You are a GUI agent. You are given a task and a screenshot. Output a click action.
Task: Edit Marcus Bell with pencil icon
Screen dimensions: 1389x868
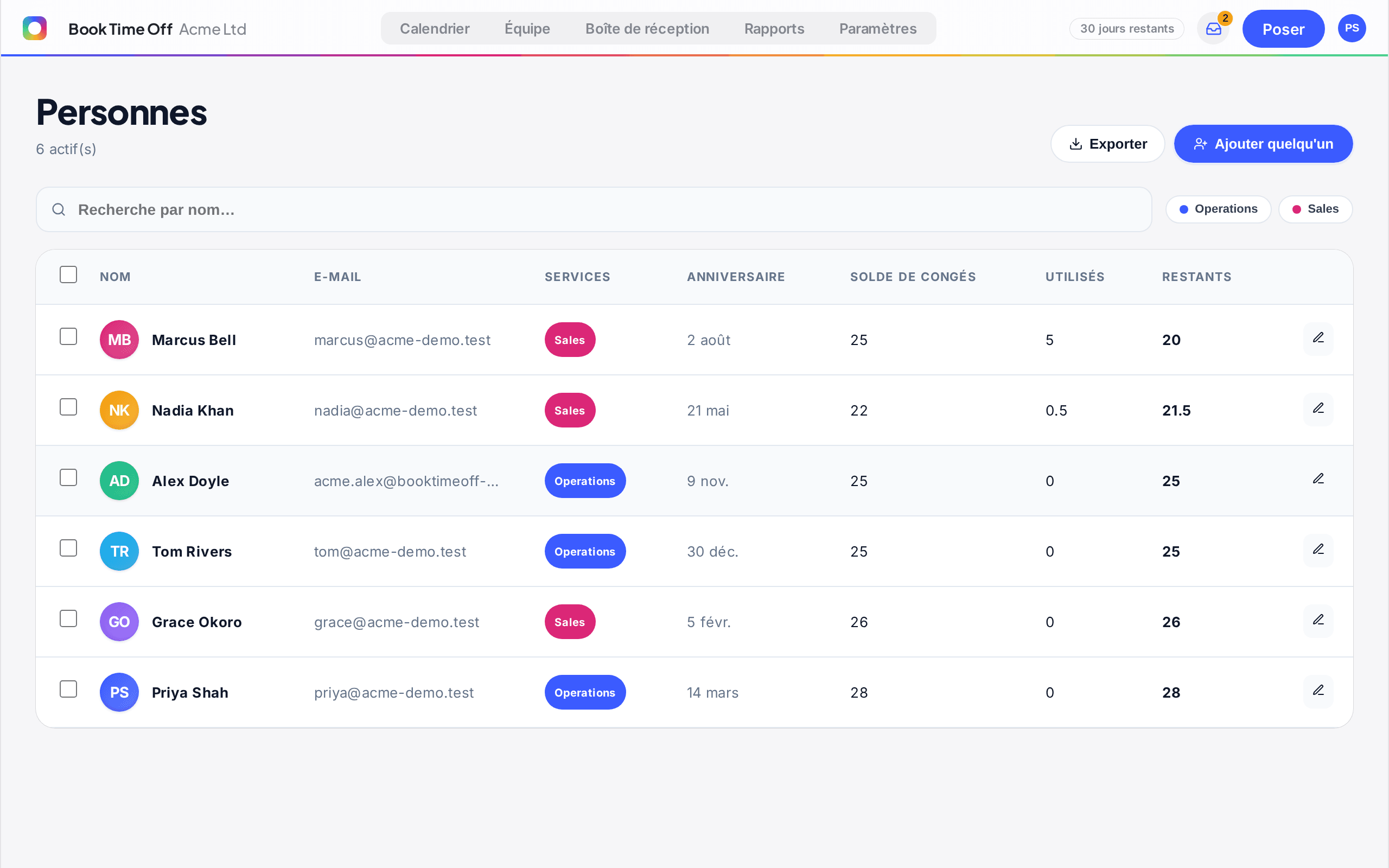[x=1318, y=339]
